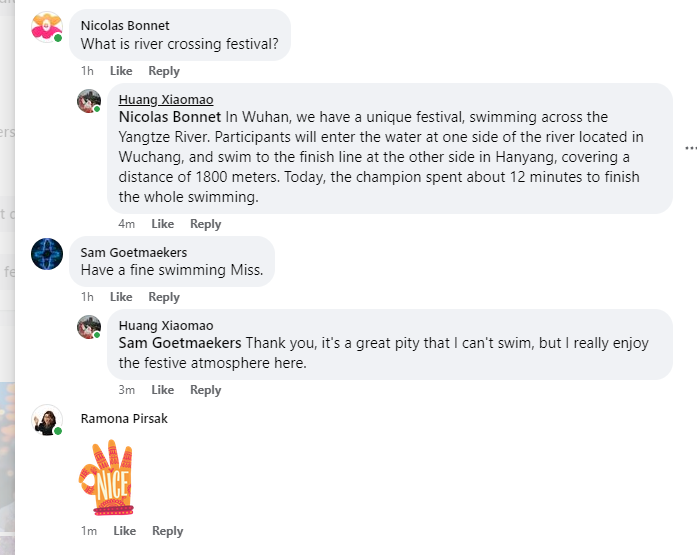Open Ramona Pirsak's name link
Viewport: 697px width, 555px height.
[x=124, y=418]
